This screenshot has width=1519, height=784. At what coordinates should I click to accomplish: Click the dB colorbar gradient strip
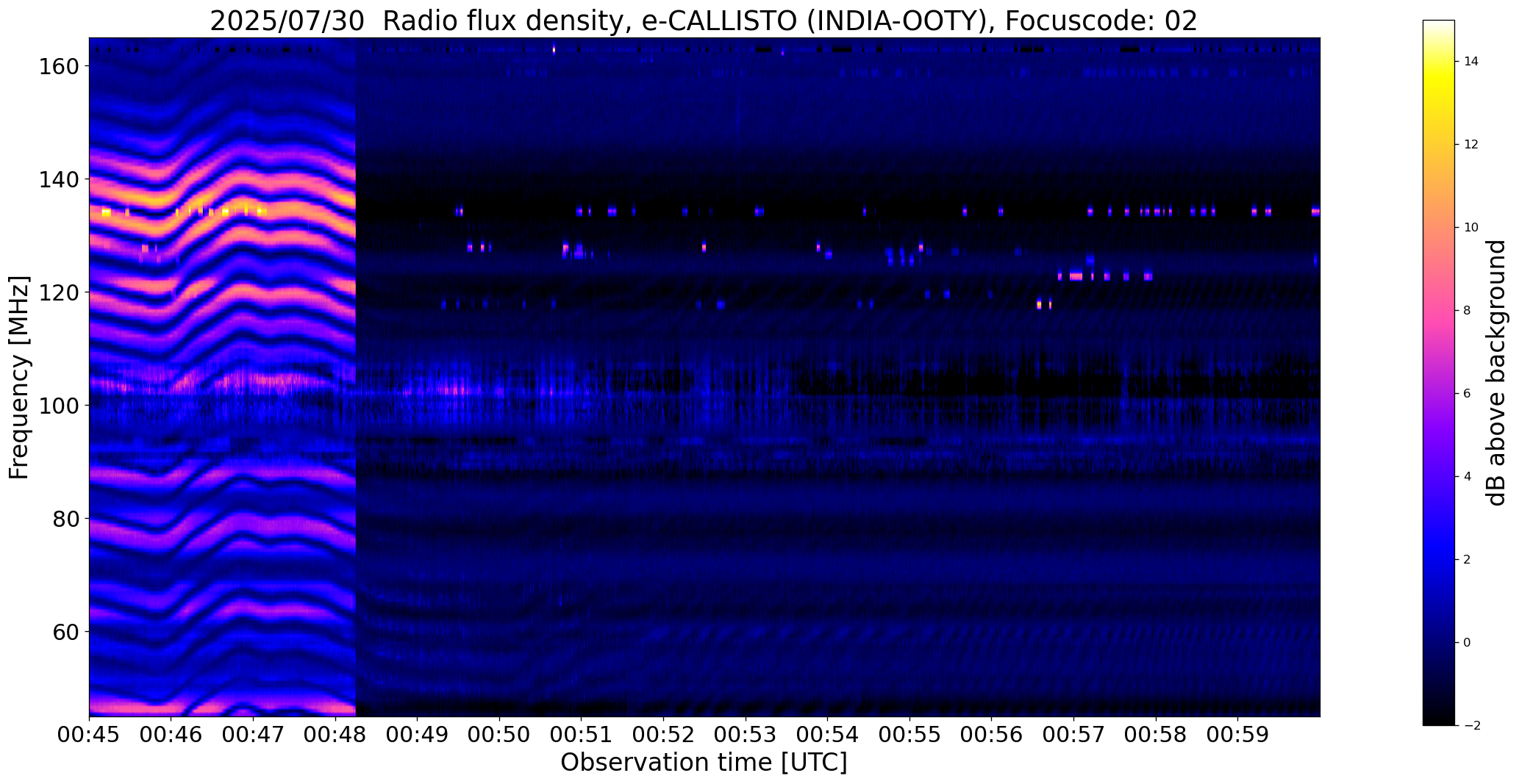(1439, 373)
